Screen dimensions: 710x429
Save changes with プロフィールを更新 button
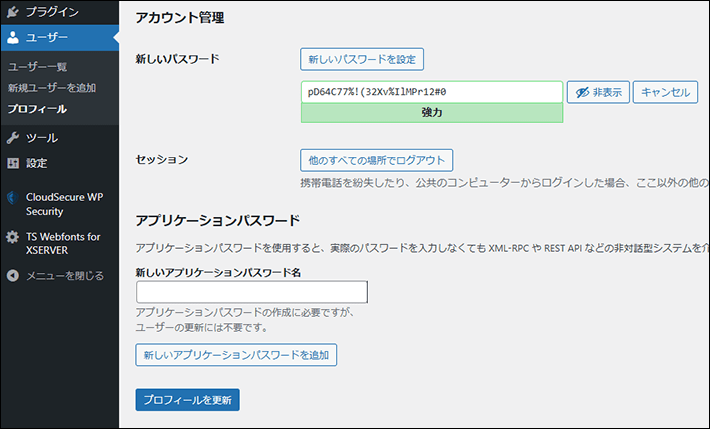[x=187, y=399]
